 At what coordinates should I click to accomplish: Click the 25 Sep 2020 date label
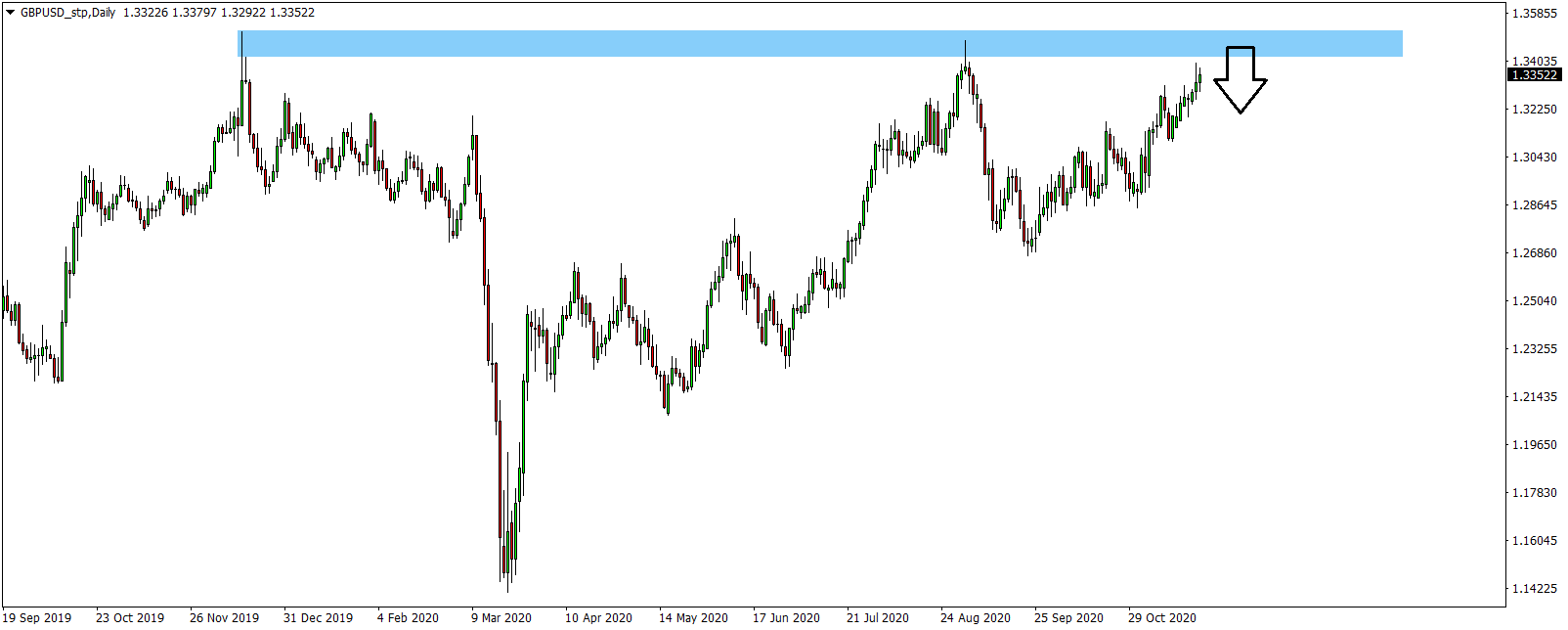[x=1069, y=618]
